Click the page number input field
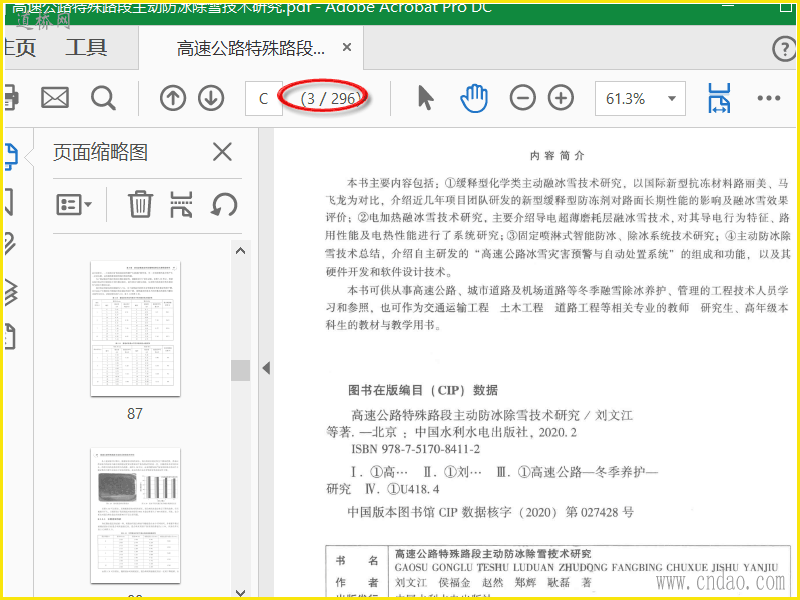Screen dimensions: 800x600 point(263,98)
